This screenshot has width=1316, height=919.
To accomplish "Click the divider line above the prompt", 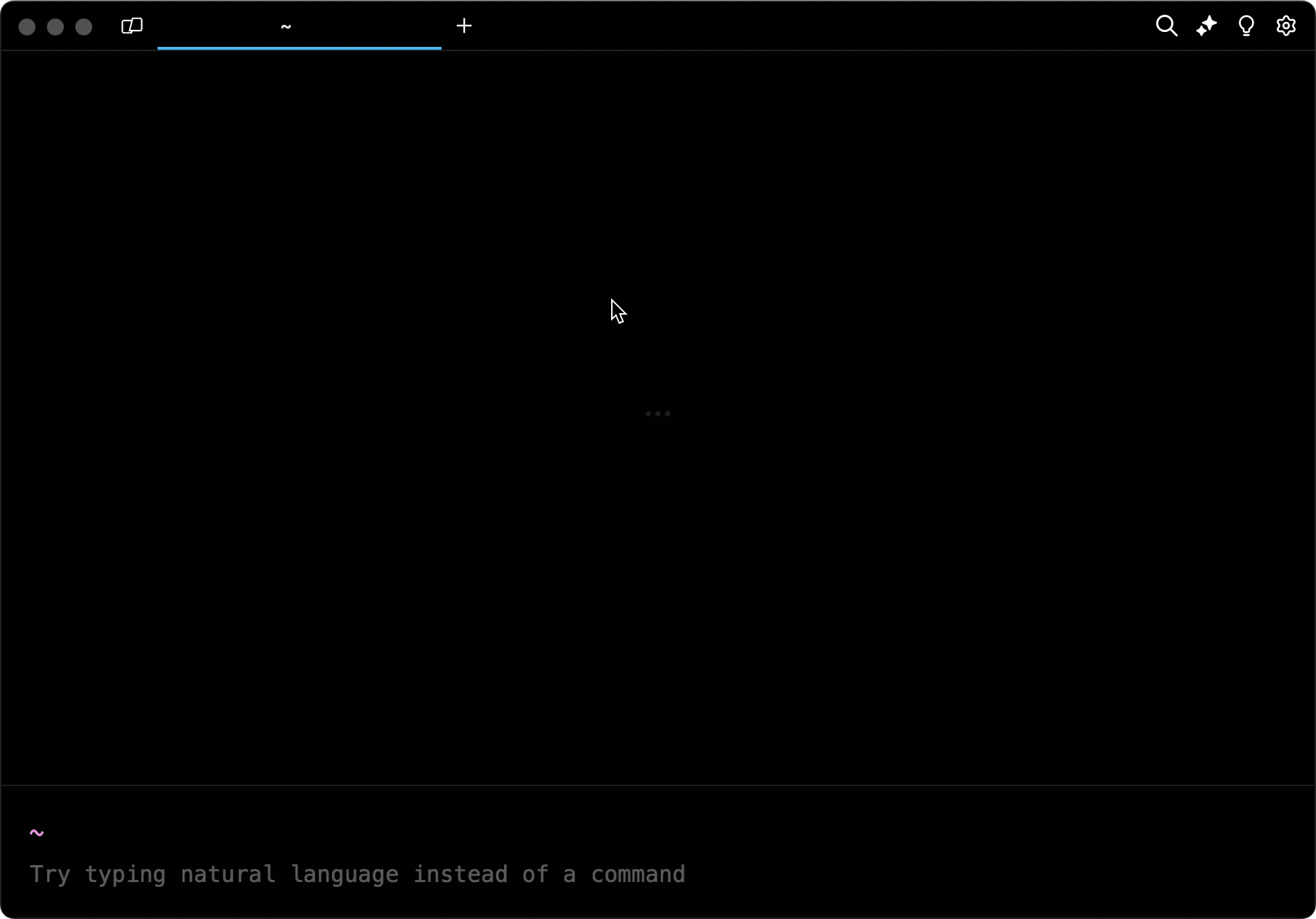I will [x=657, y=785].
